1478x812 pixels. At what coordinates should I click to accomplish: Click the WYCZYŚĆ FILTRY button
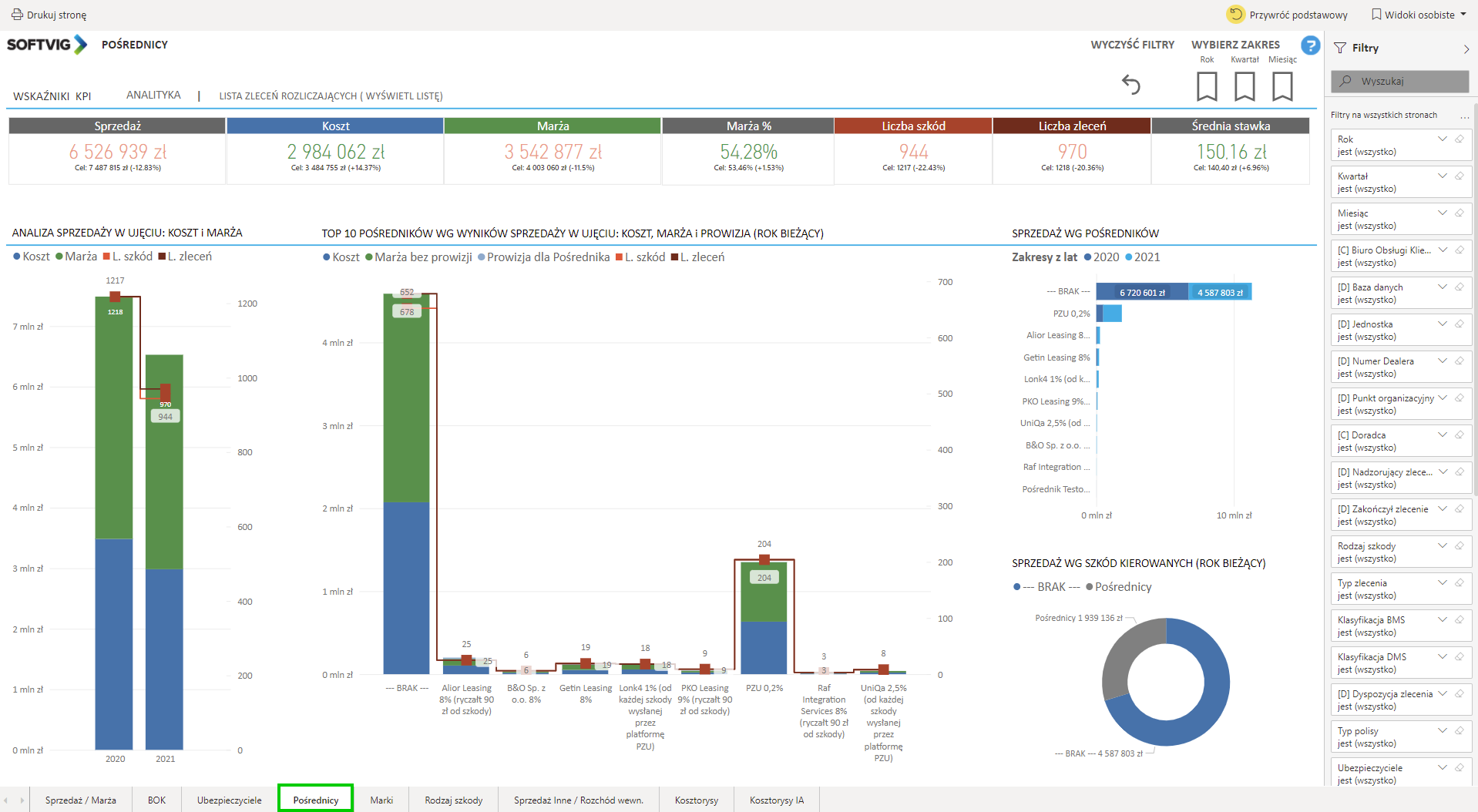[x=1132, y=45]
